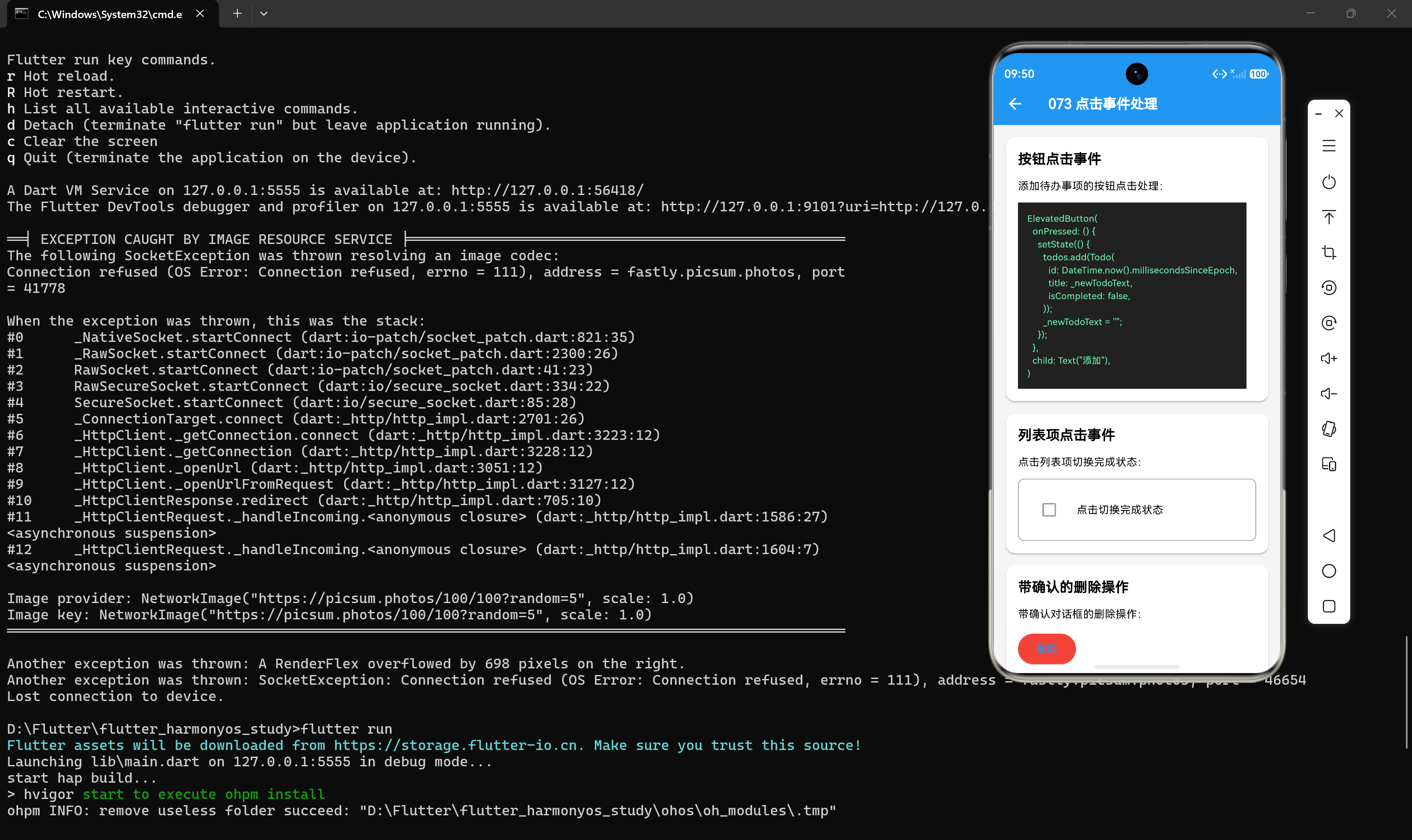Tap the red 删除 button
The width and height of the screenshot is (1412, 840).
click(1046, 649)
